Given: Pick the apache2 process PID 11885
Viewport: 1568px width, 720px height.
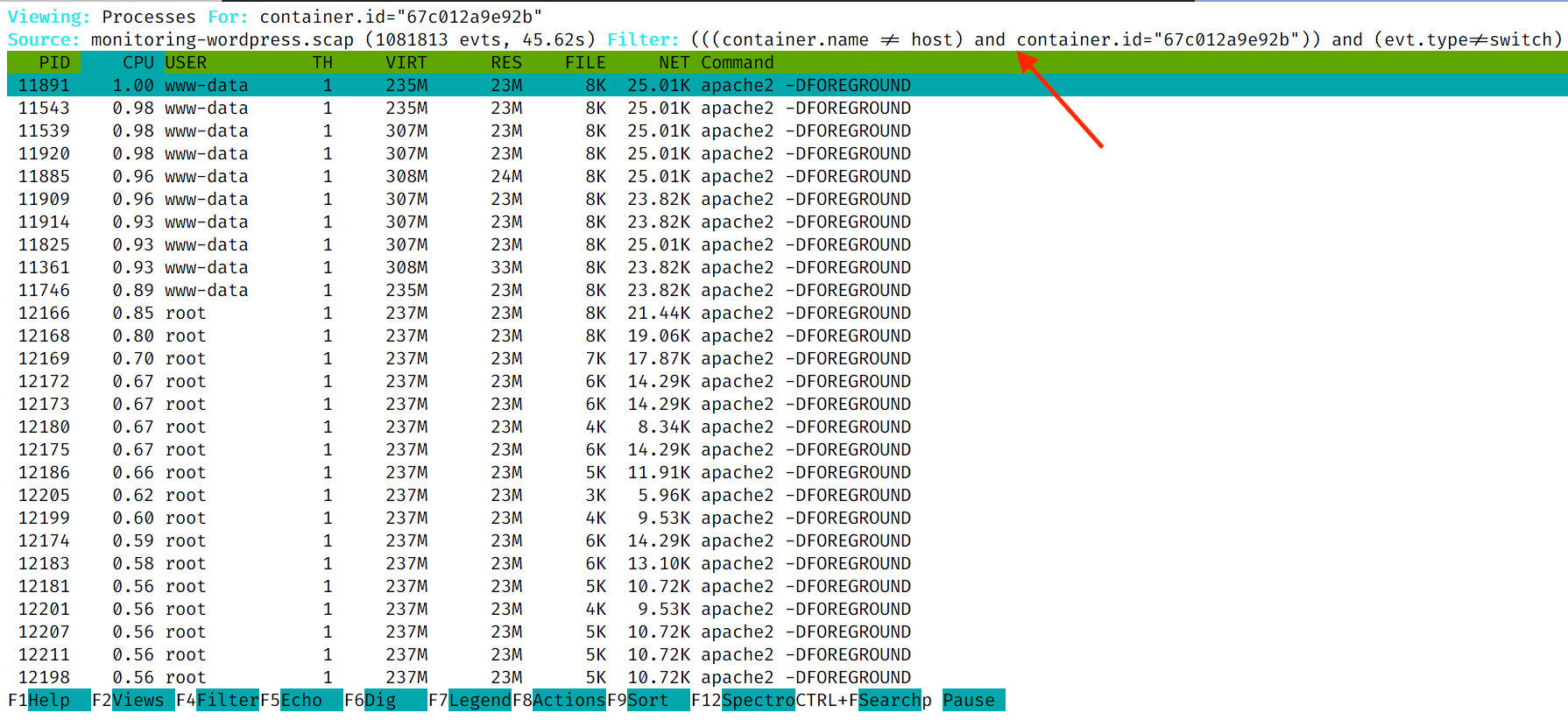Looking at the screenshot, I should pos(788,176).
